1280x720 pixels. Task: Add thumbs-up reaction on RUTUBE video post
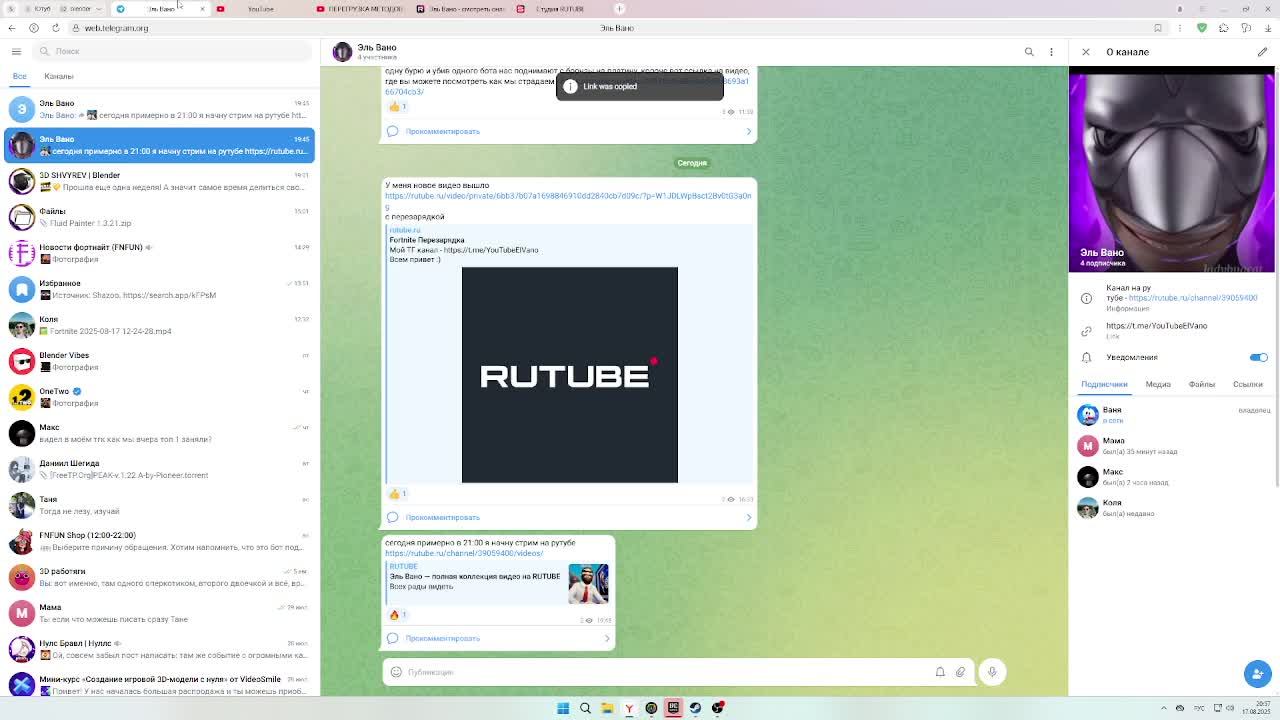(x=397, y=494)
